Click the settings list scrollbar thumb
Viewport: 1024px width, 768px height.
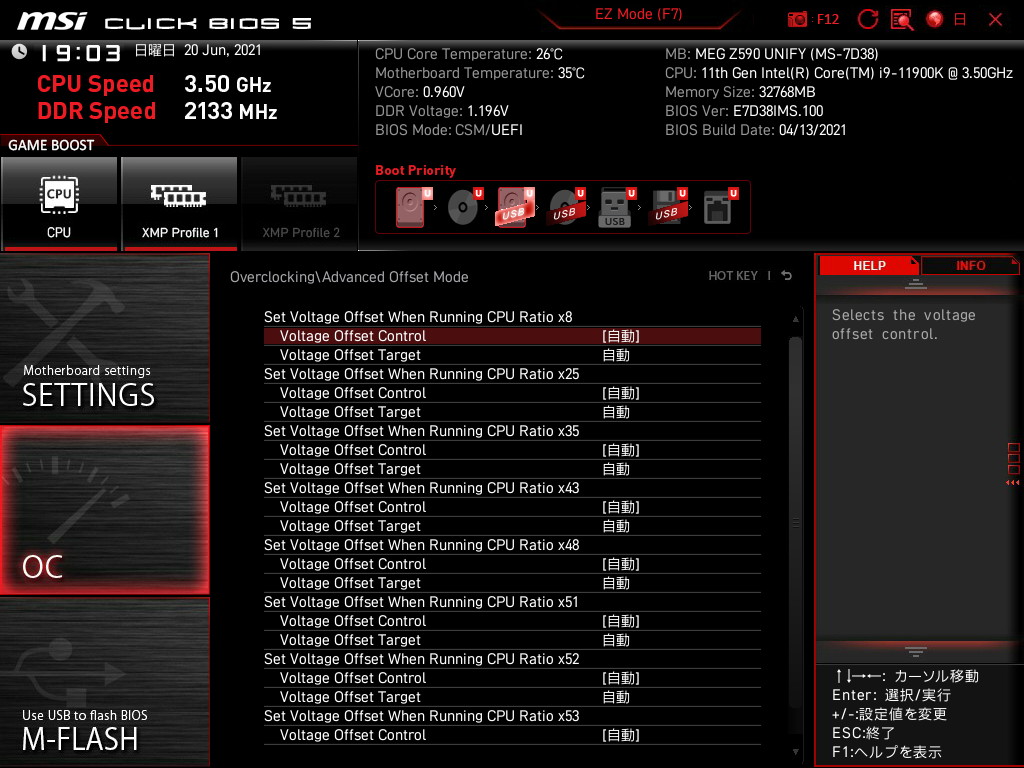(795, 522)
